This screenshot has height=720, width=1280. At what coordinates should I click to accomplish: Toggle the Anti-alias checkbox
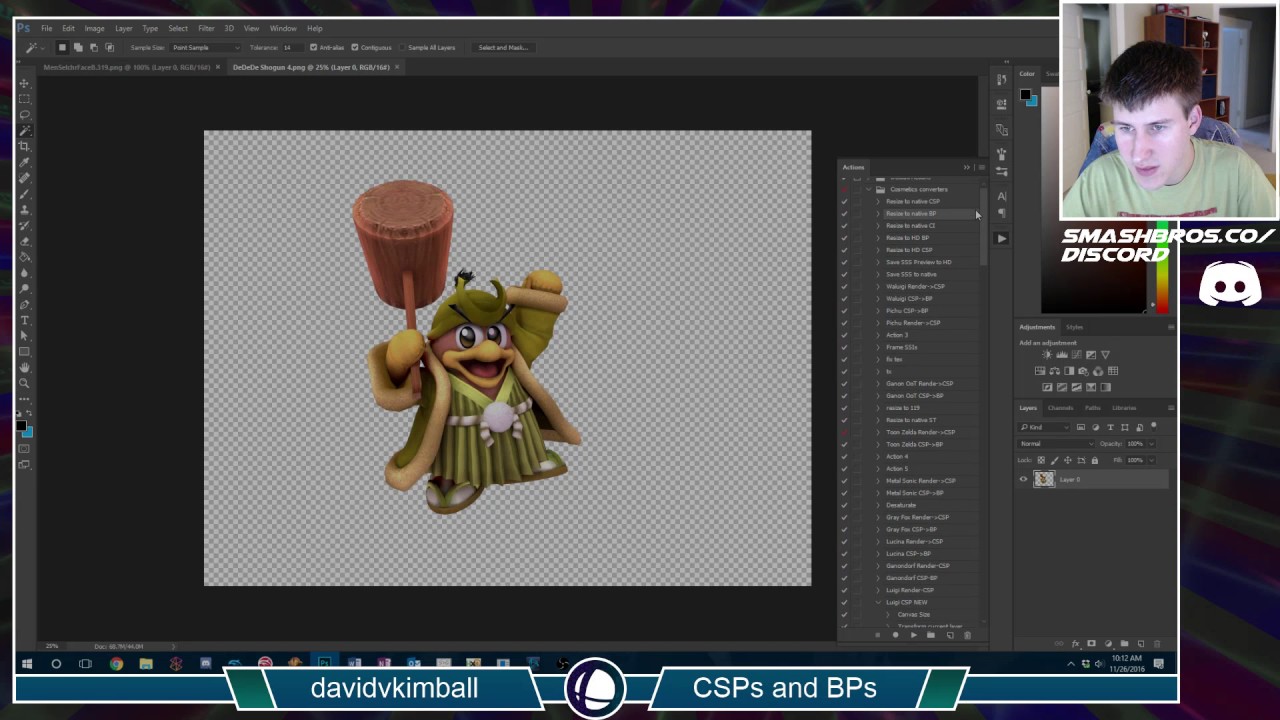pyautogui.click(x=313, y=47)
